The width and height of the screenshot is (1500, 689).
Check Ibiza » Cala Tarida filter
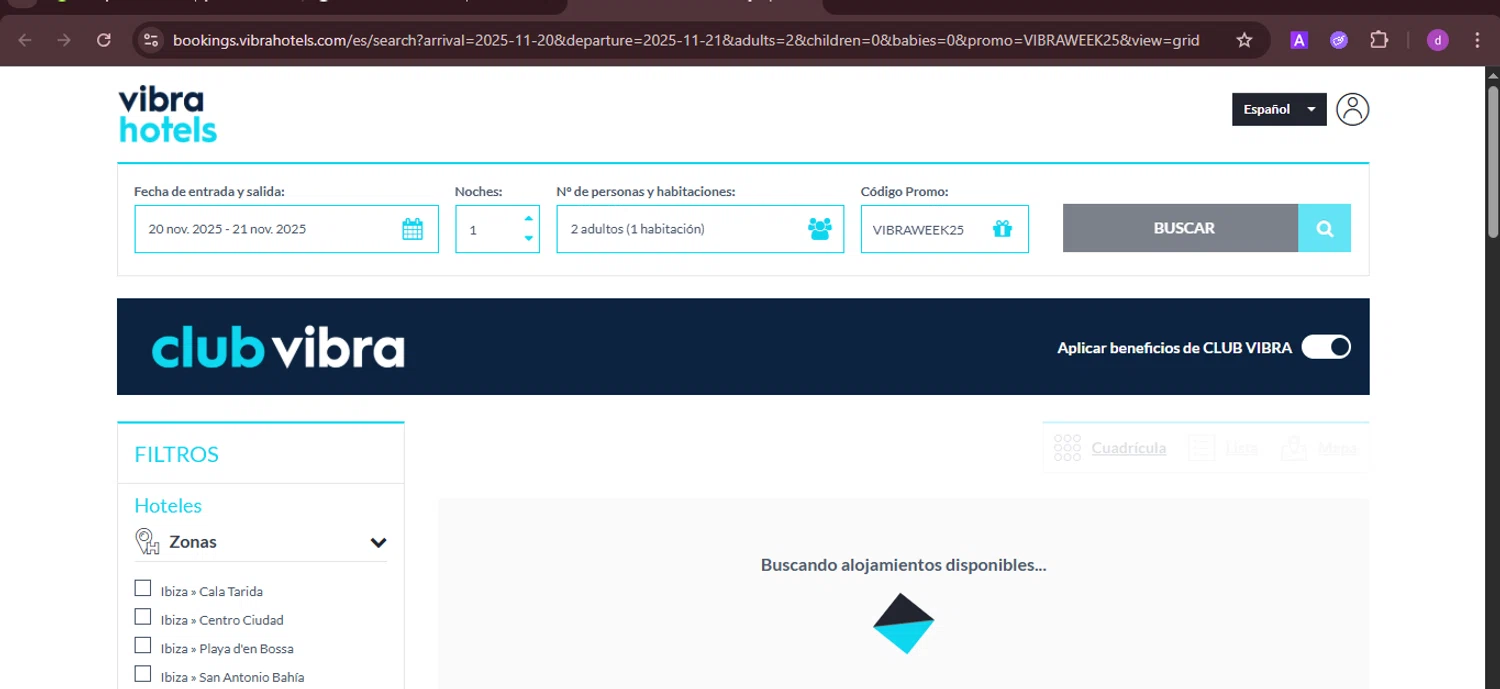(143, 588)
